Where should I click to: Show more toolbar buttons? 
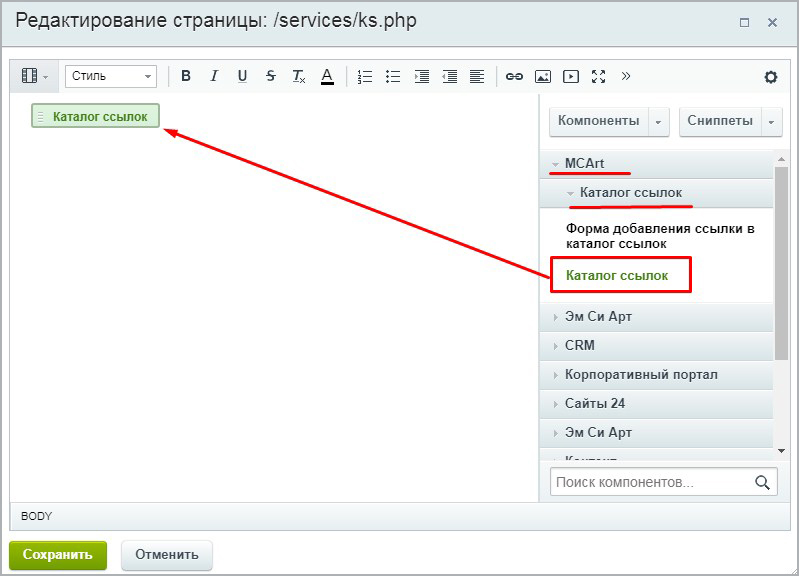[x=626, y=76]
